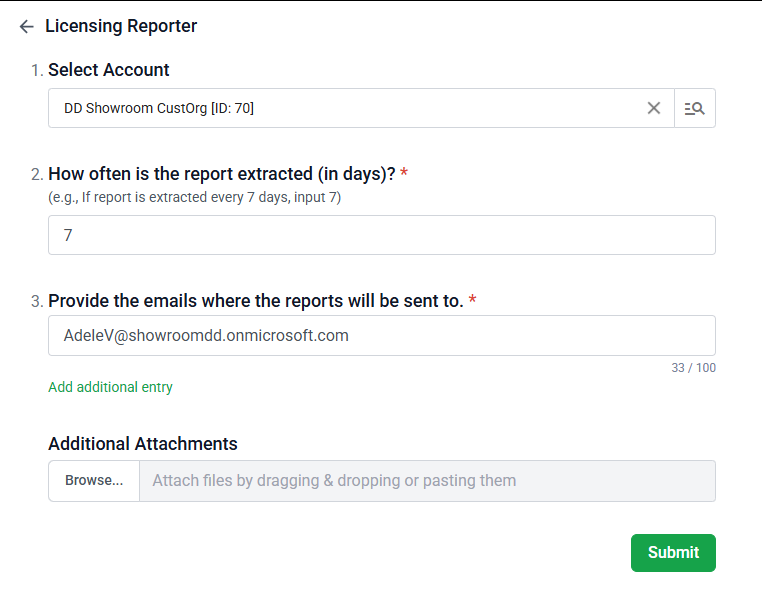Click the red asterisk on the emails question
Viewport: 762px width, 612px height.
point(472,300)
